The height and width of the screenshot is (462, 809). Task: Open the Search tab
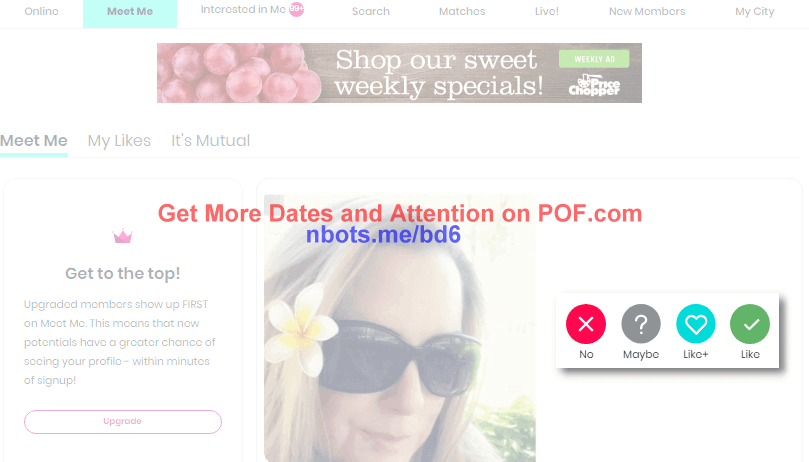coord(370,11)
